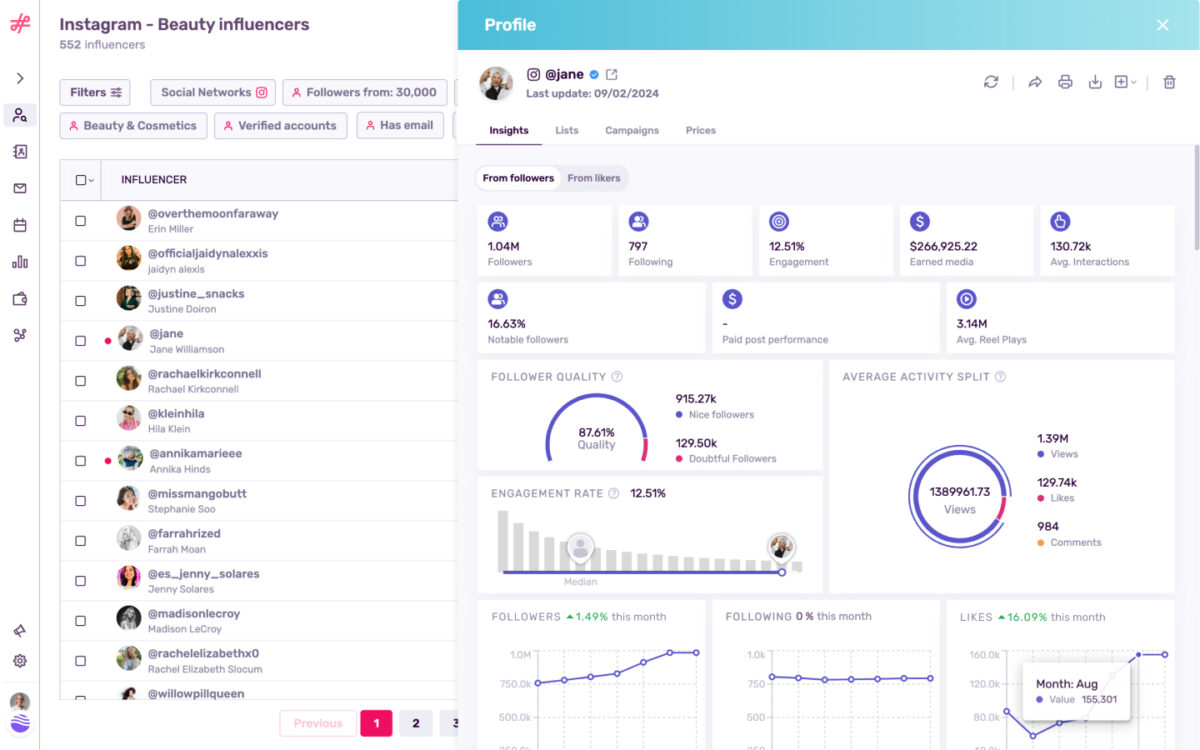Select all influencers via the header checkbox
1200x750 pixels.
[x=80, y=179]
